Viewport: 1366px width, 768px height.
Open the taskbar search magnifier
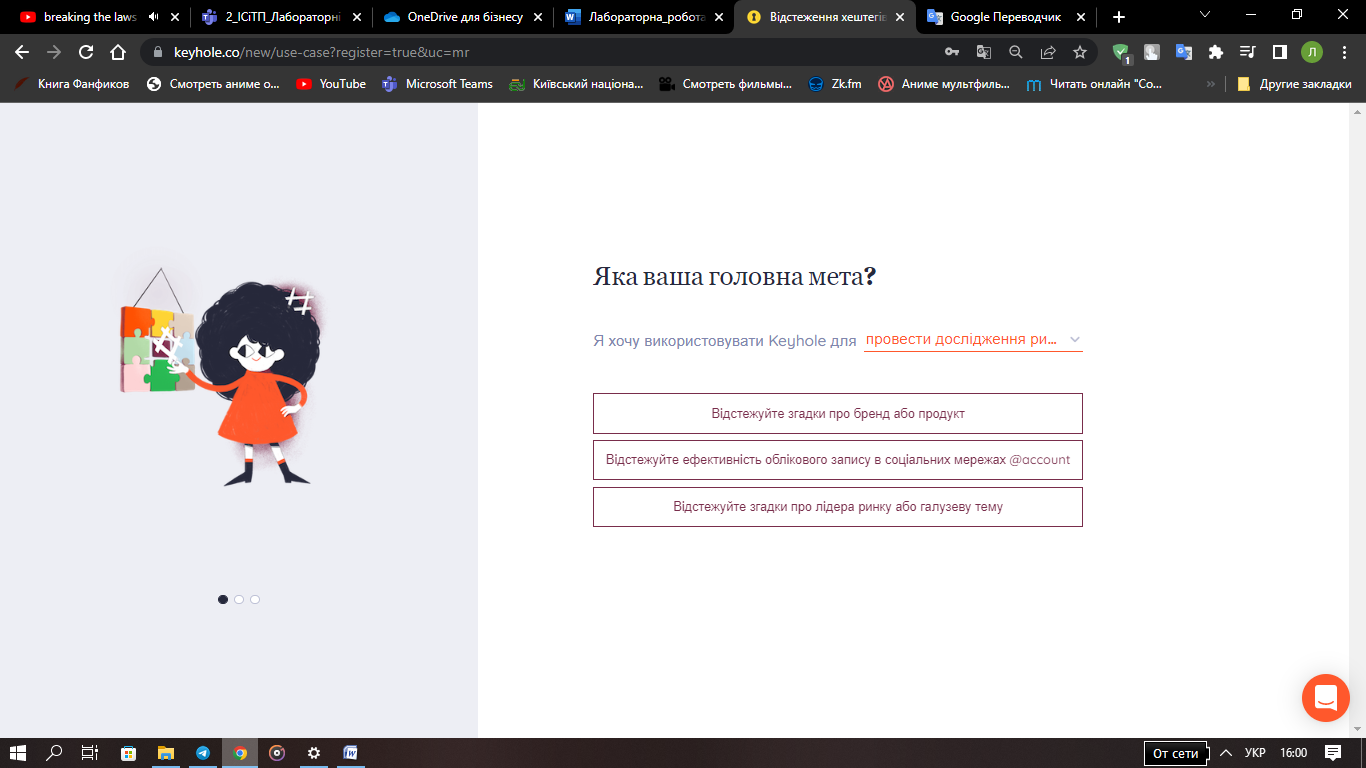pyautogui.click(x=55, y=753)
